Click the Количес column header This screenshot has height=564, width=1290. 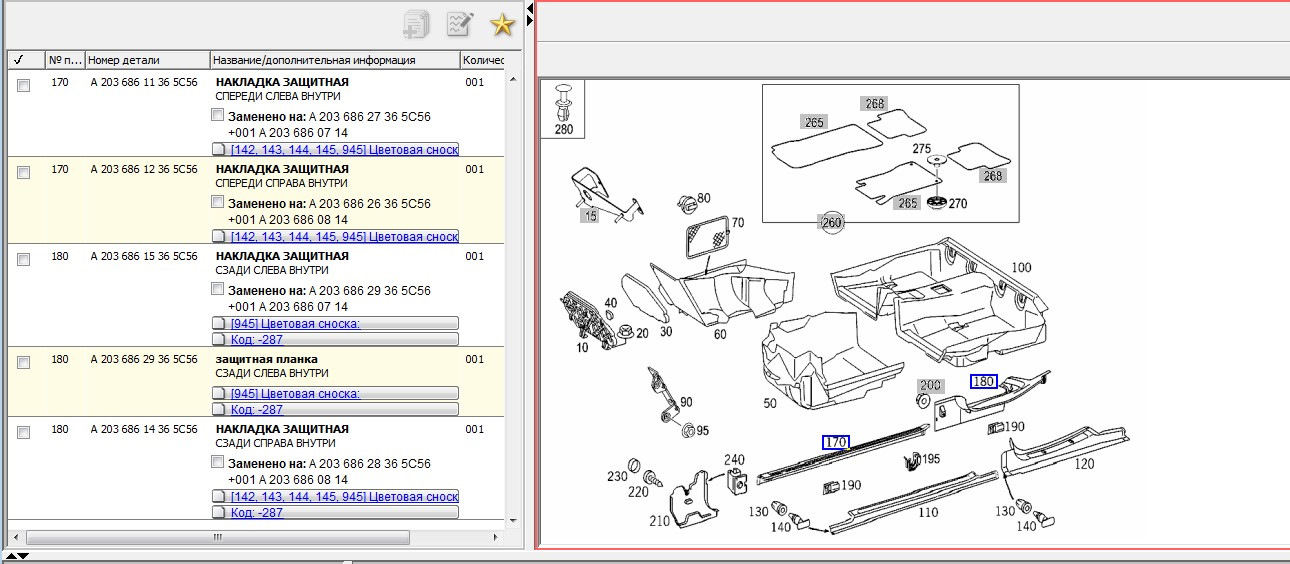484,60
